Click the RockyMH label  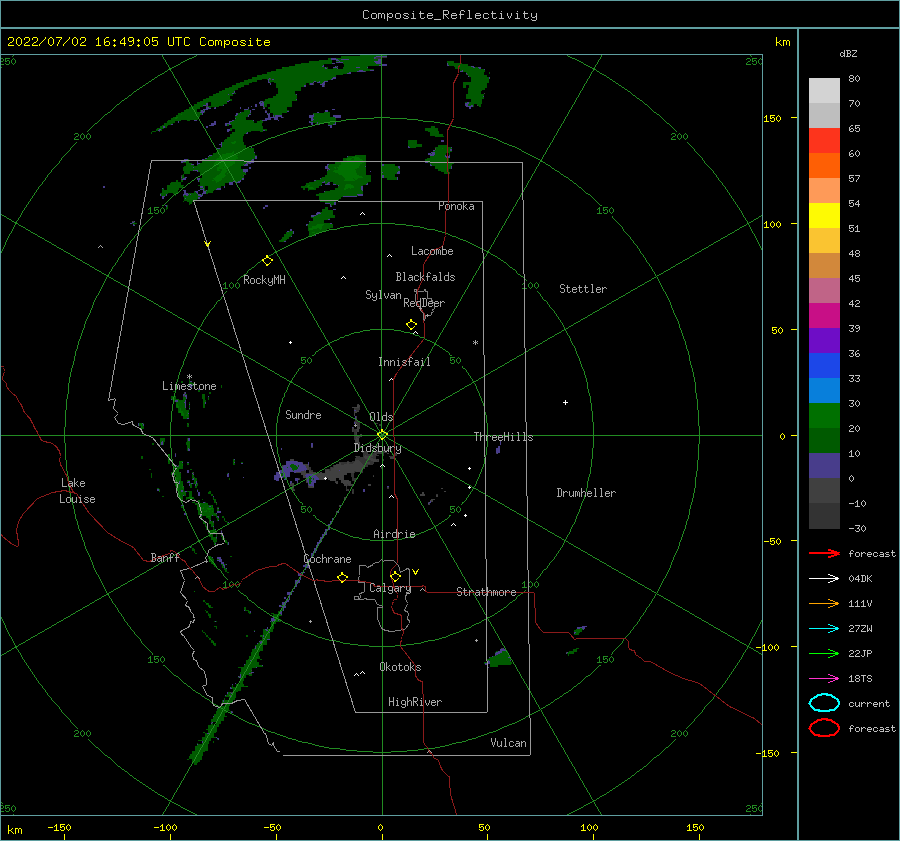[264, 280]
